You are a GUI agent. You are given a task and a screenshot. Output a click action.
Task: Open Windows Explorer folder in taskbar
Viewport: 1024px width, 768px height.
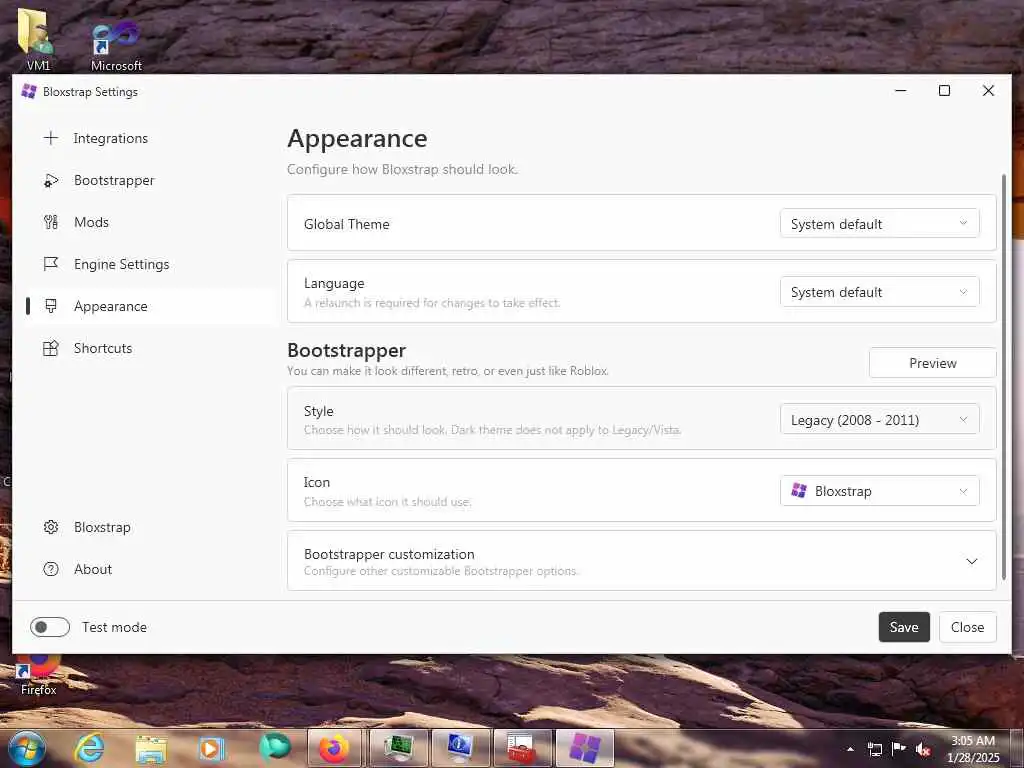[x=151, y=748]
